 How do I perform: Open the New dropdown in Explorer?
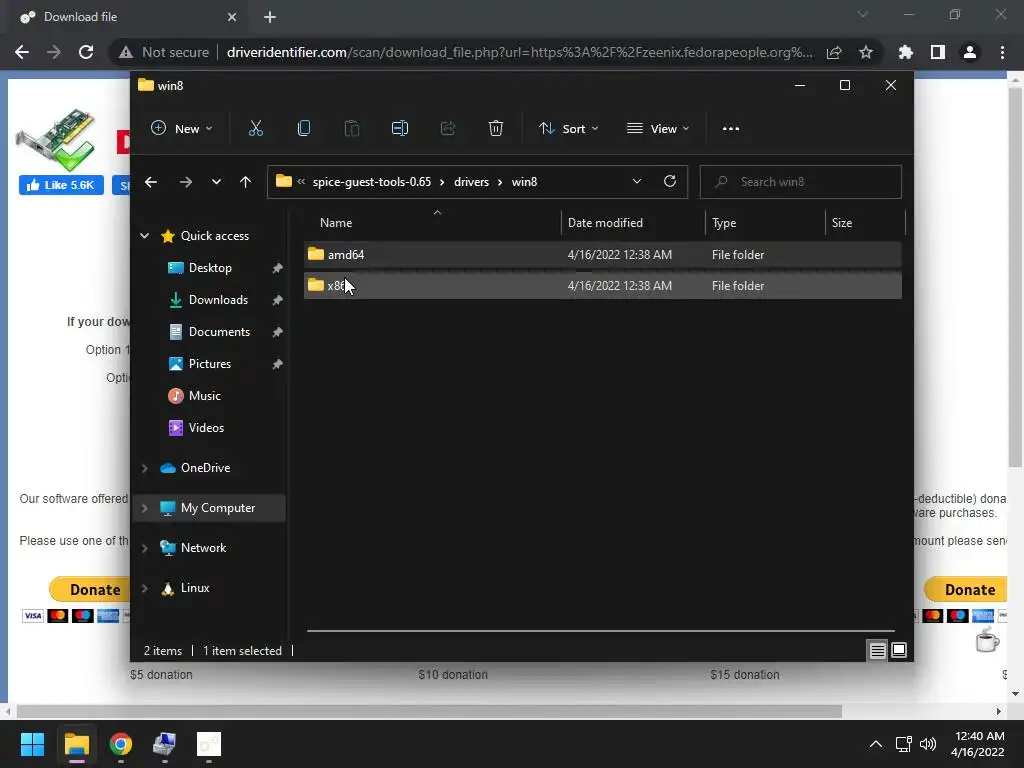click(182, 129)
